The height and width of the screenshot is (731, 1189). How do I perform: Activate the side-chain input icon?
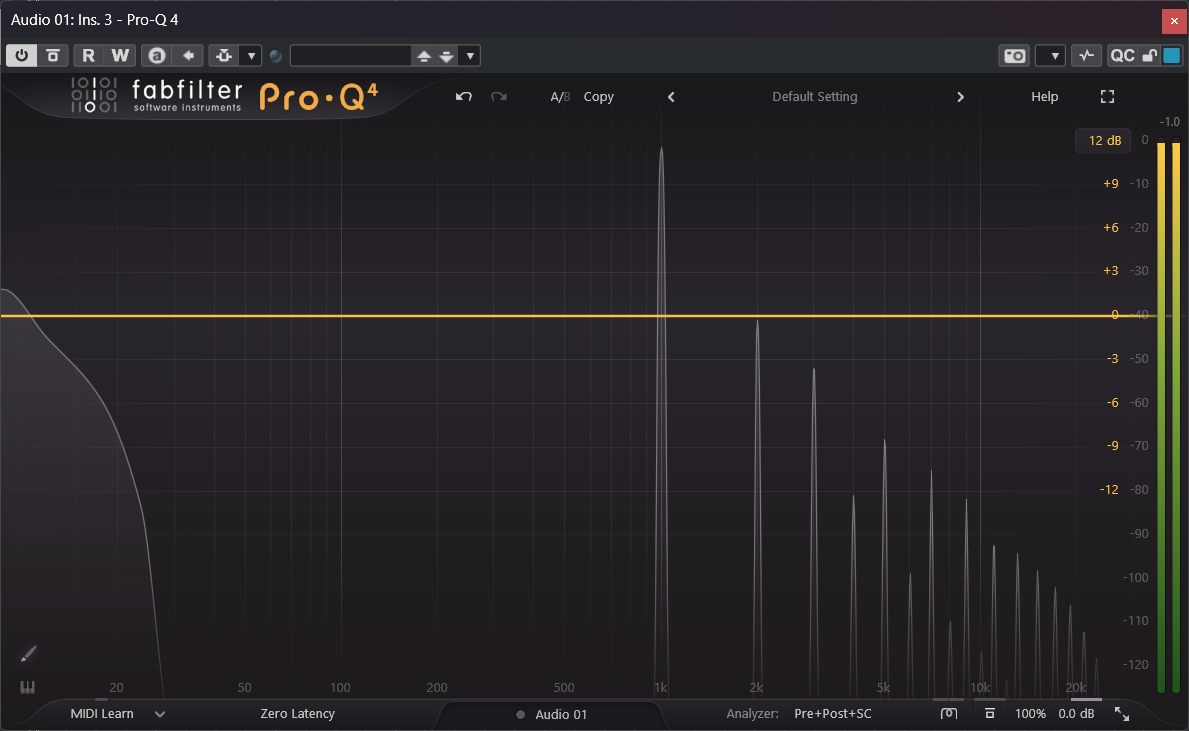pyautogui.click(x=224, y=55)
